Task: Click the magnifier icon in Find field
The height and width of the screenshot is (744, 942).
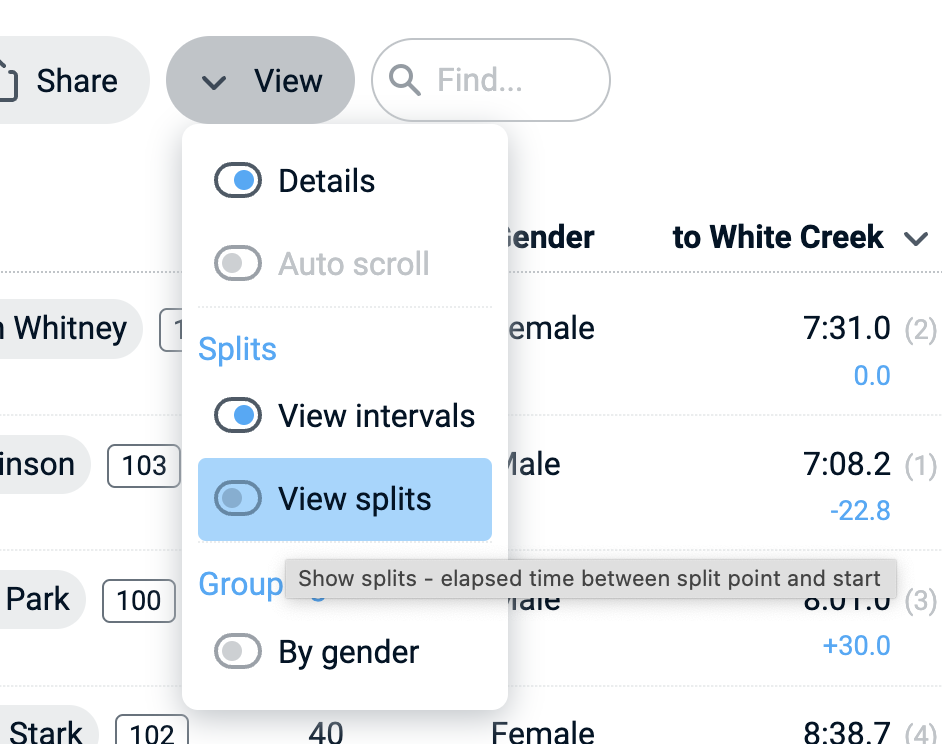Action: [405, 80]
